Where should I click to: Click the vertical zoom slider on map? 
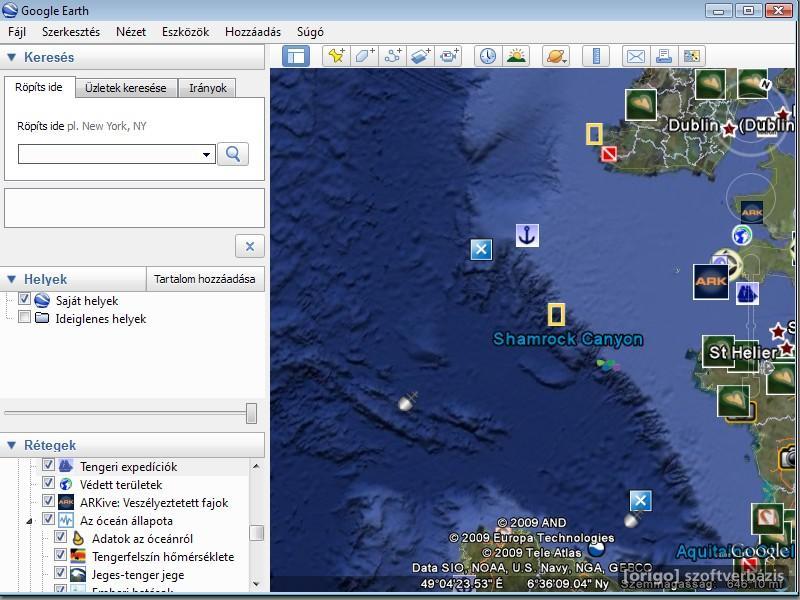click(x=751, y=327)
